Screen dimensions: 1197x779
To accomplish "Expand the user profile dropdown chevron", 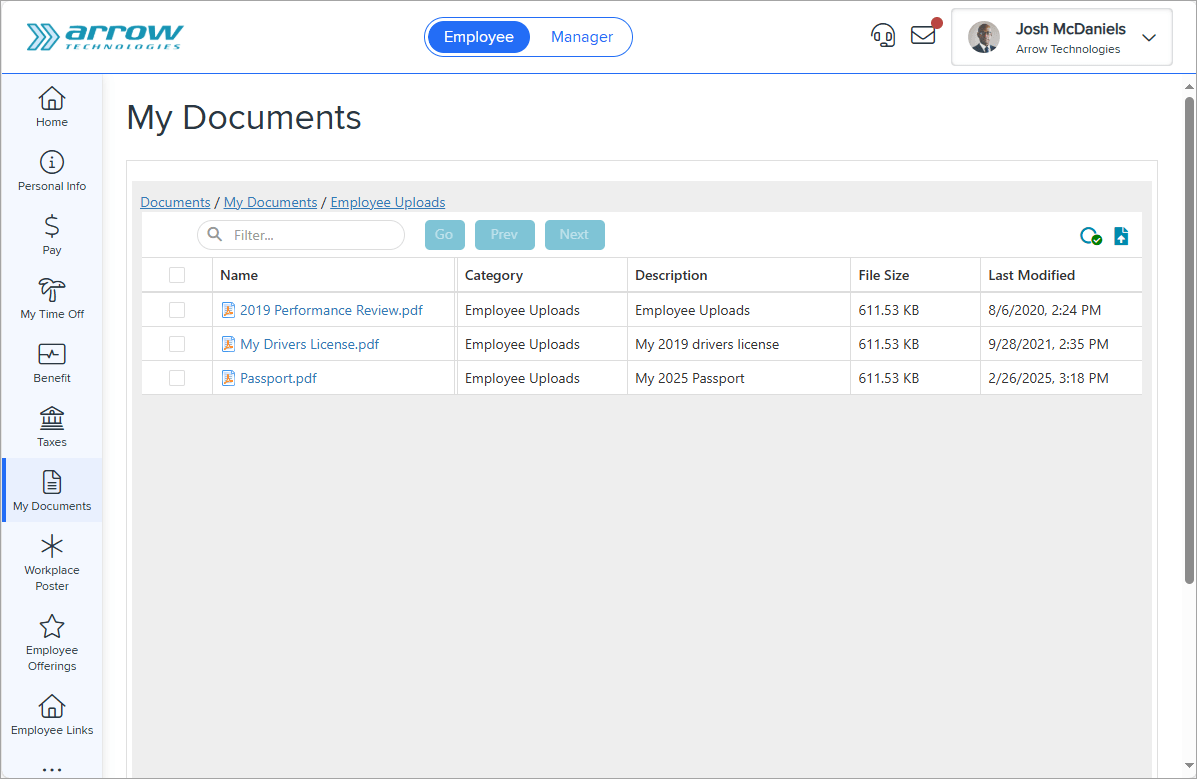I will pyautogui.click(x=1149, y=37).
